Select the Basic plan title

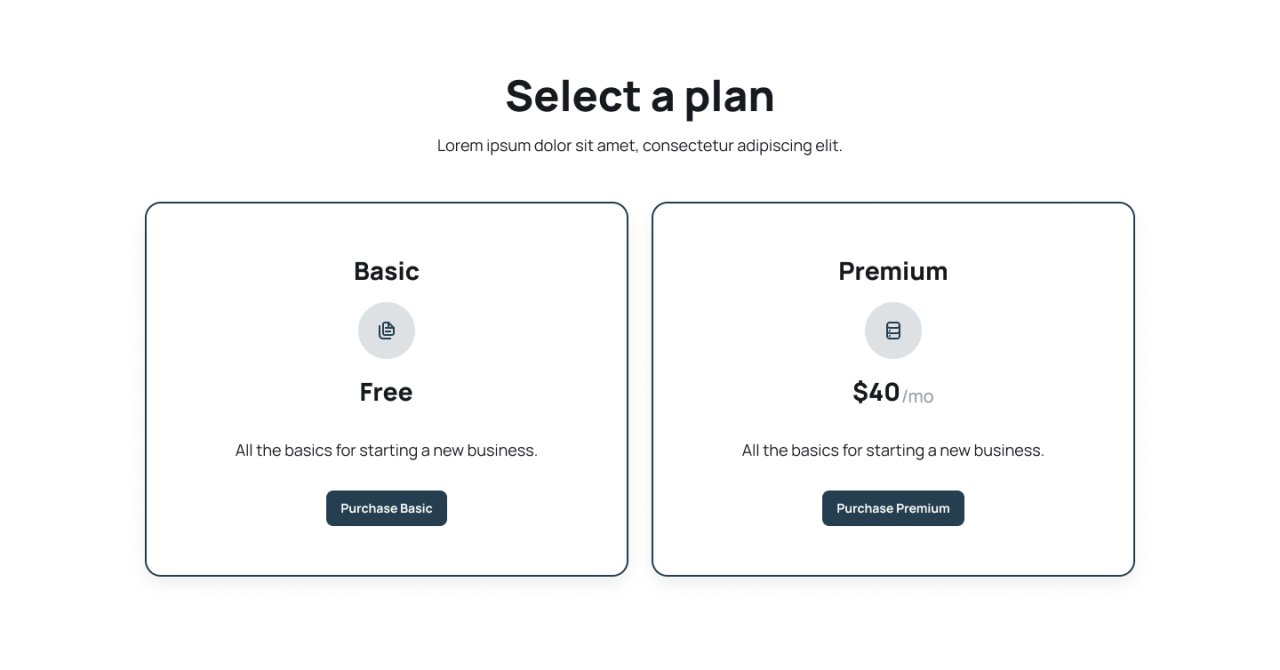tap(386, 271)
